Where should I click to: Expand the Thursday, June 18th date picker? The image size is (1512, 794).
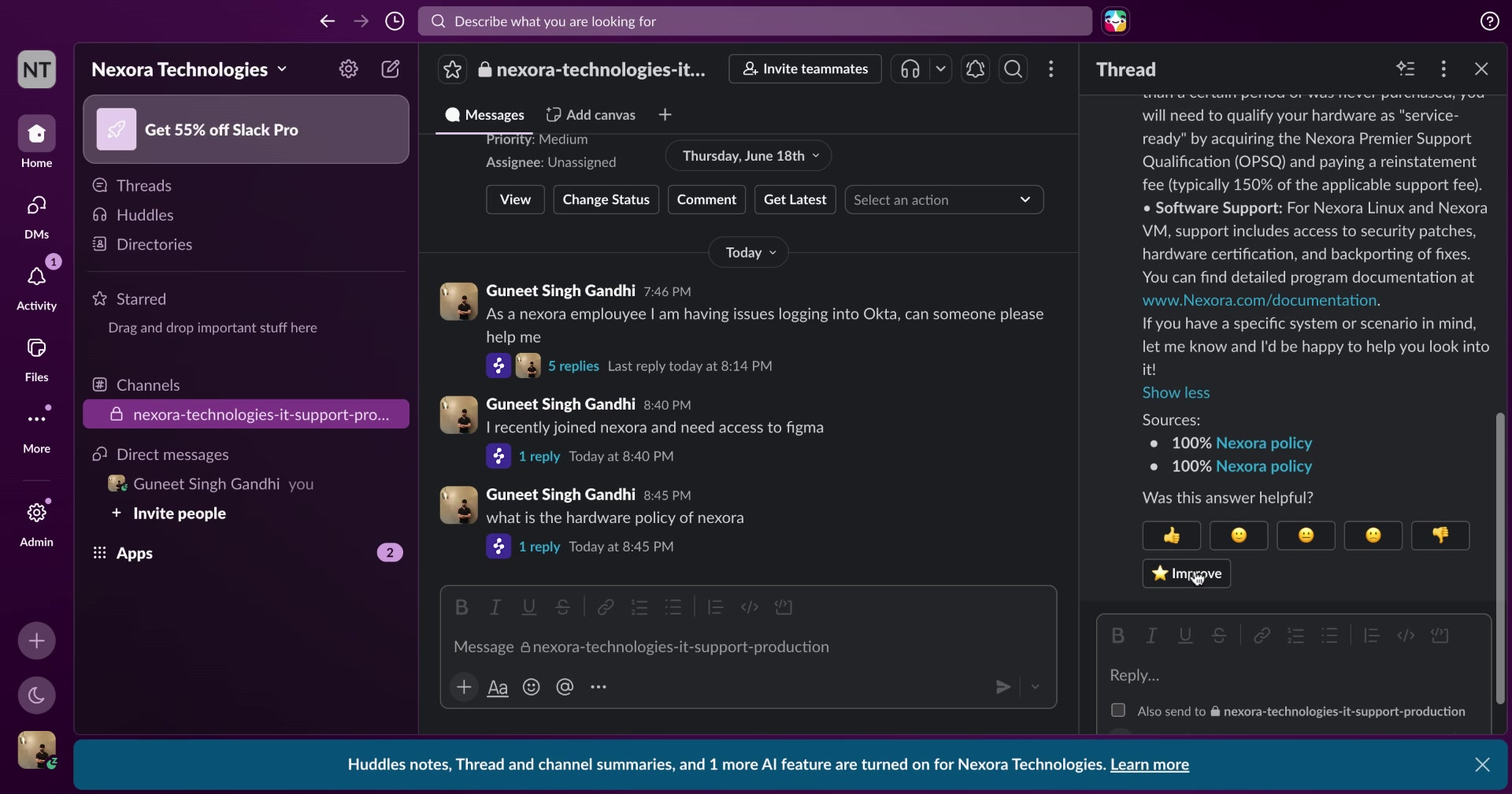point(749,156)
